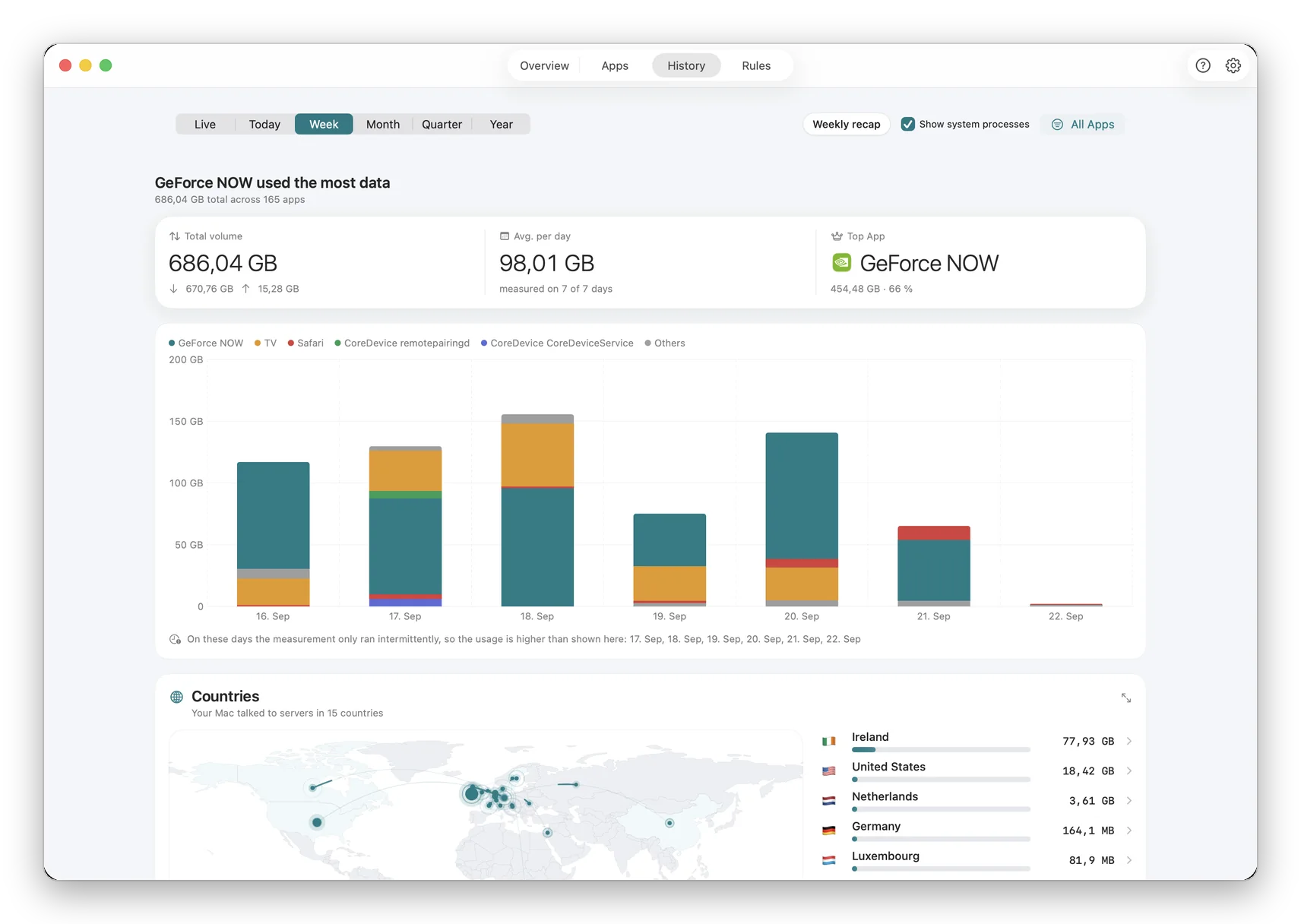Click the "3,61 GB" Netherlands value
The image size is (1301, 924).
tap(1091, 800)
